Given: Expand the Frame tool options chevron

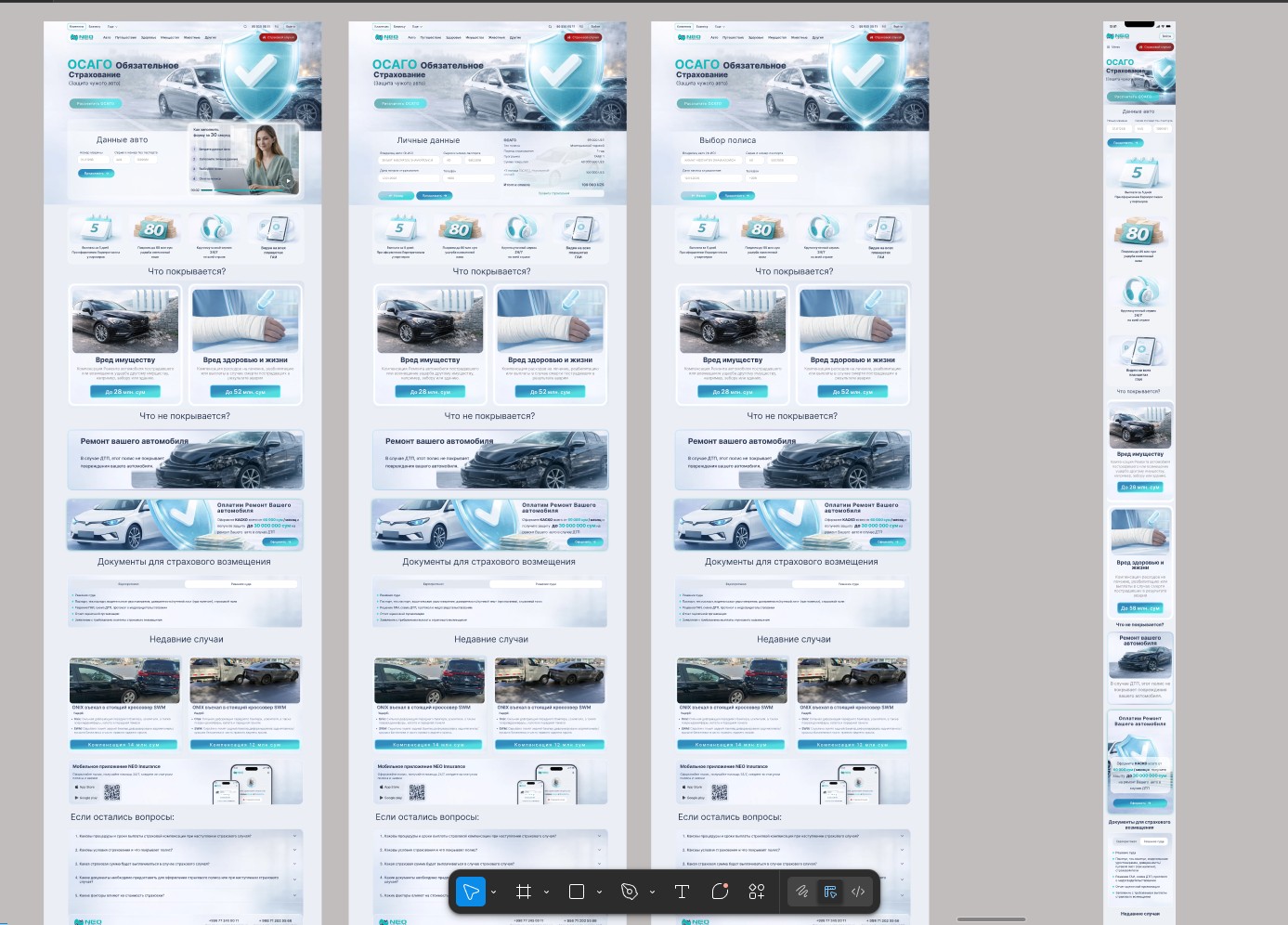Looking at the screenshot, I should [546, 892].
